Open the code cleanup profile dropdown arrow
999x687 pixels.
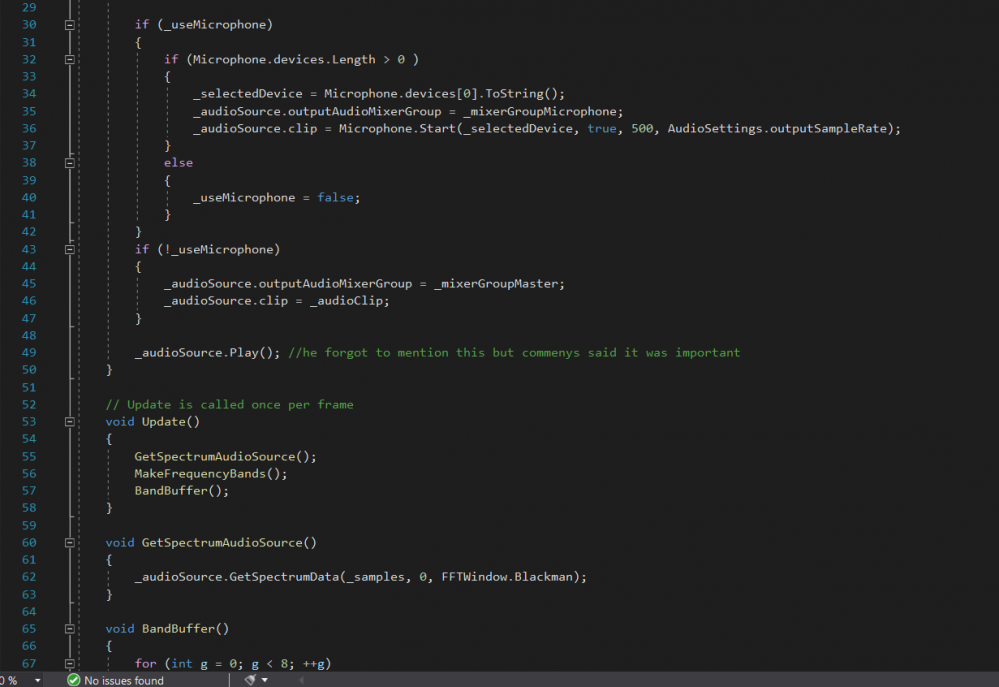click(265, 680)
